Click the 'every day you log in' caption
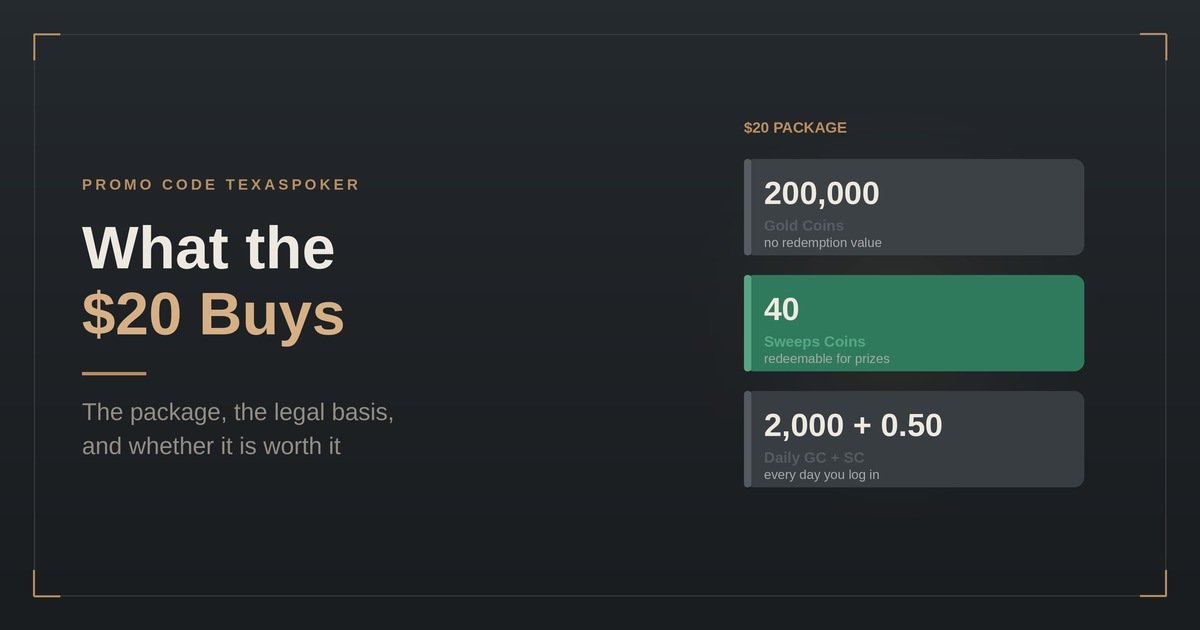Image resolution: width=1200 pixels, height=630 pixels. point(822,475)
